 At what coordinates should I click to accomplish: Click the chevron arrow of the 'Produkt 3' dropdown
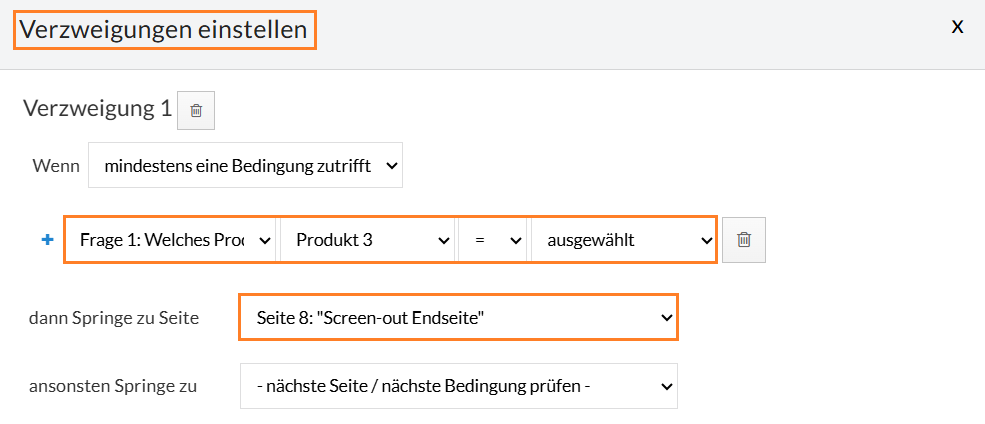pyautogui.click(x=444, y=240)
